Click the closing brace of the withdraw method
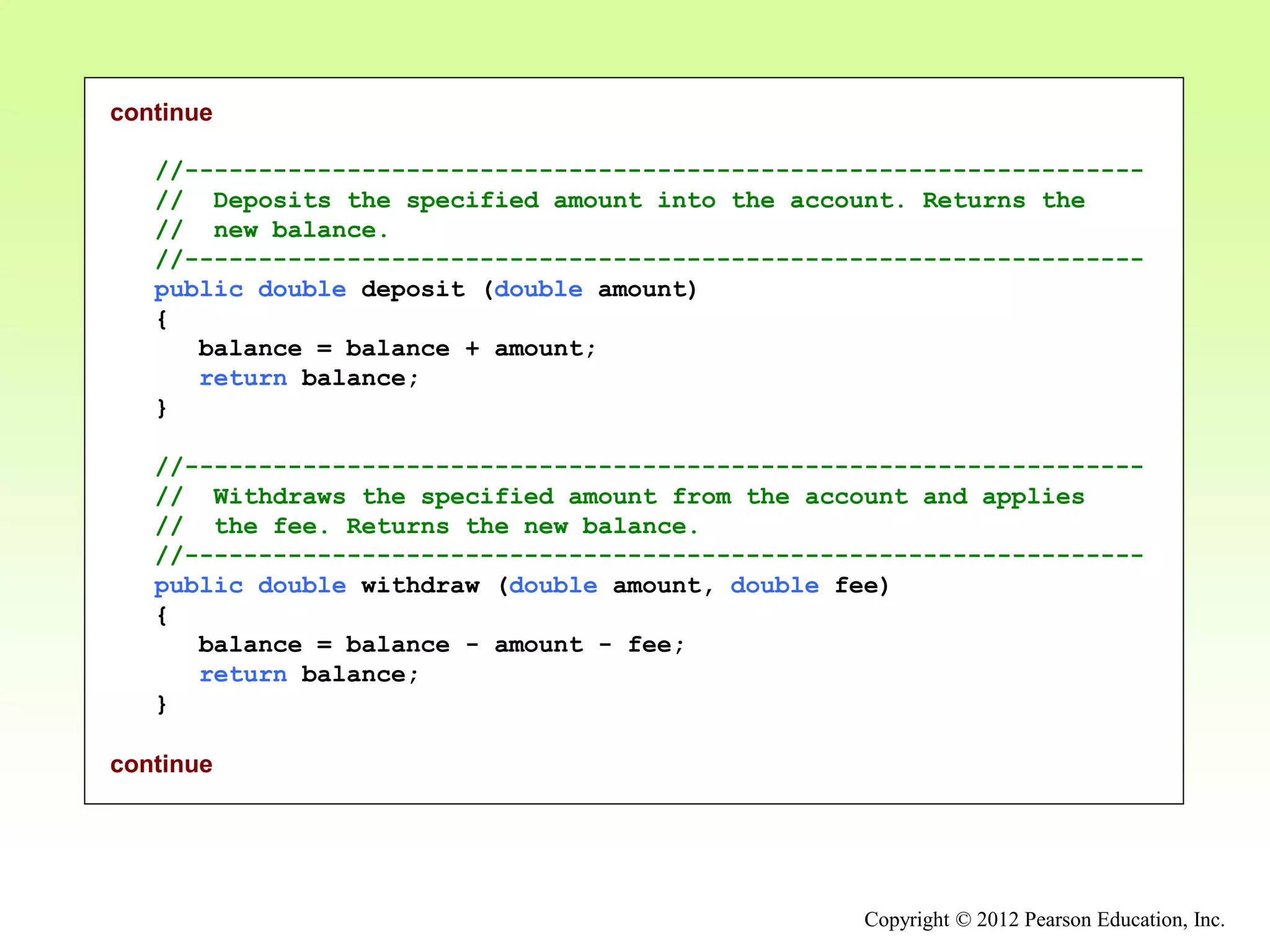This screenshot has width=1270, height=952. [162, 704]
